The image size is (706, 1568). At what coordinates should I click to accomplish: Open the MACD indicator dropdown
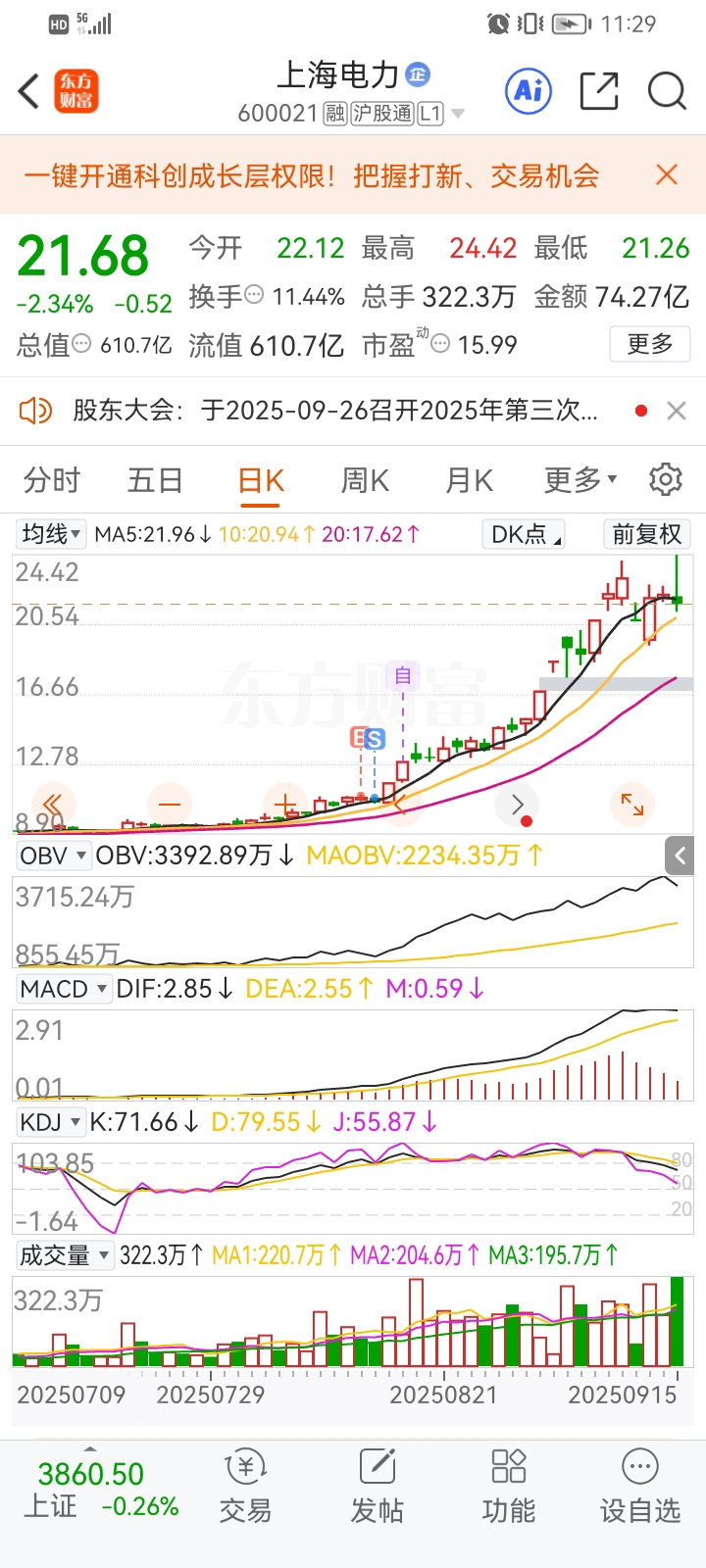coord(63,989)
